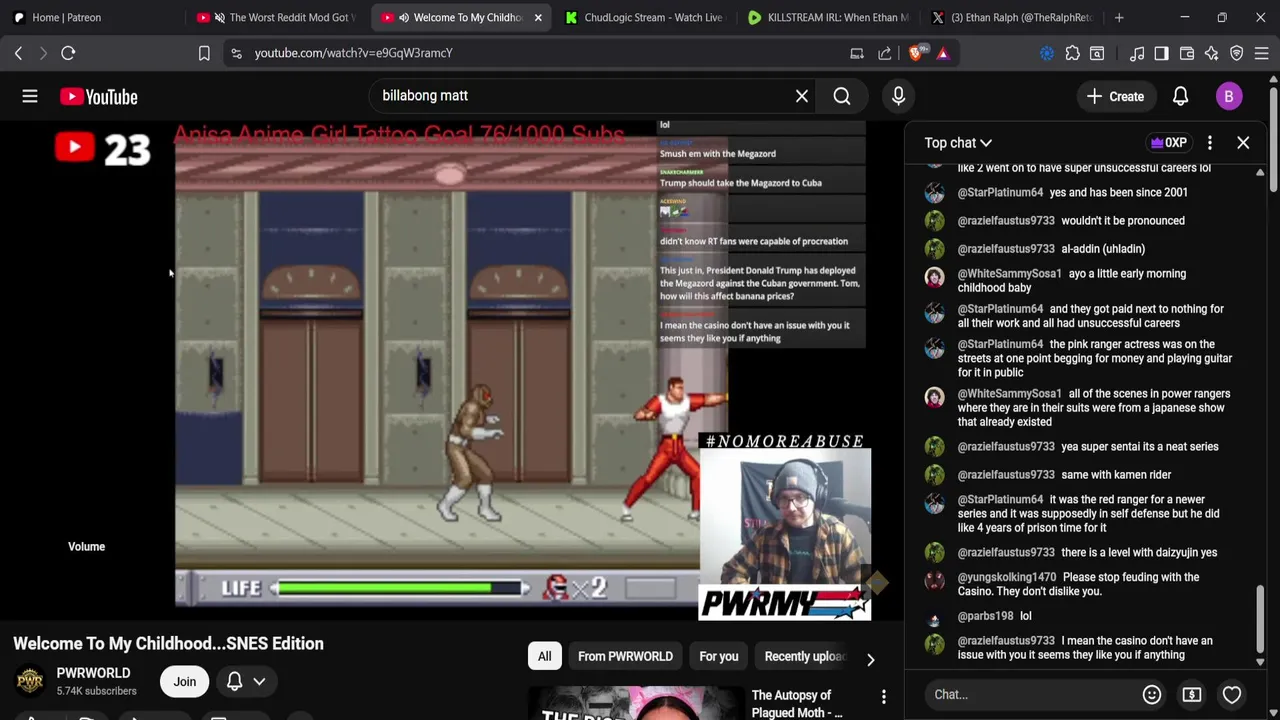
Task: Open the blue circular extension icon
Action: [x=1047, y=53]
